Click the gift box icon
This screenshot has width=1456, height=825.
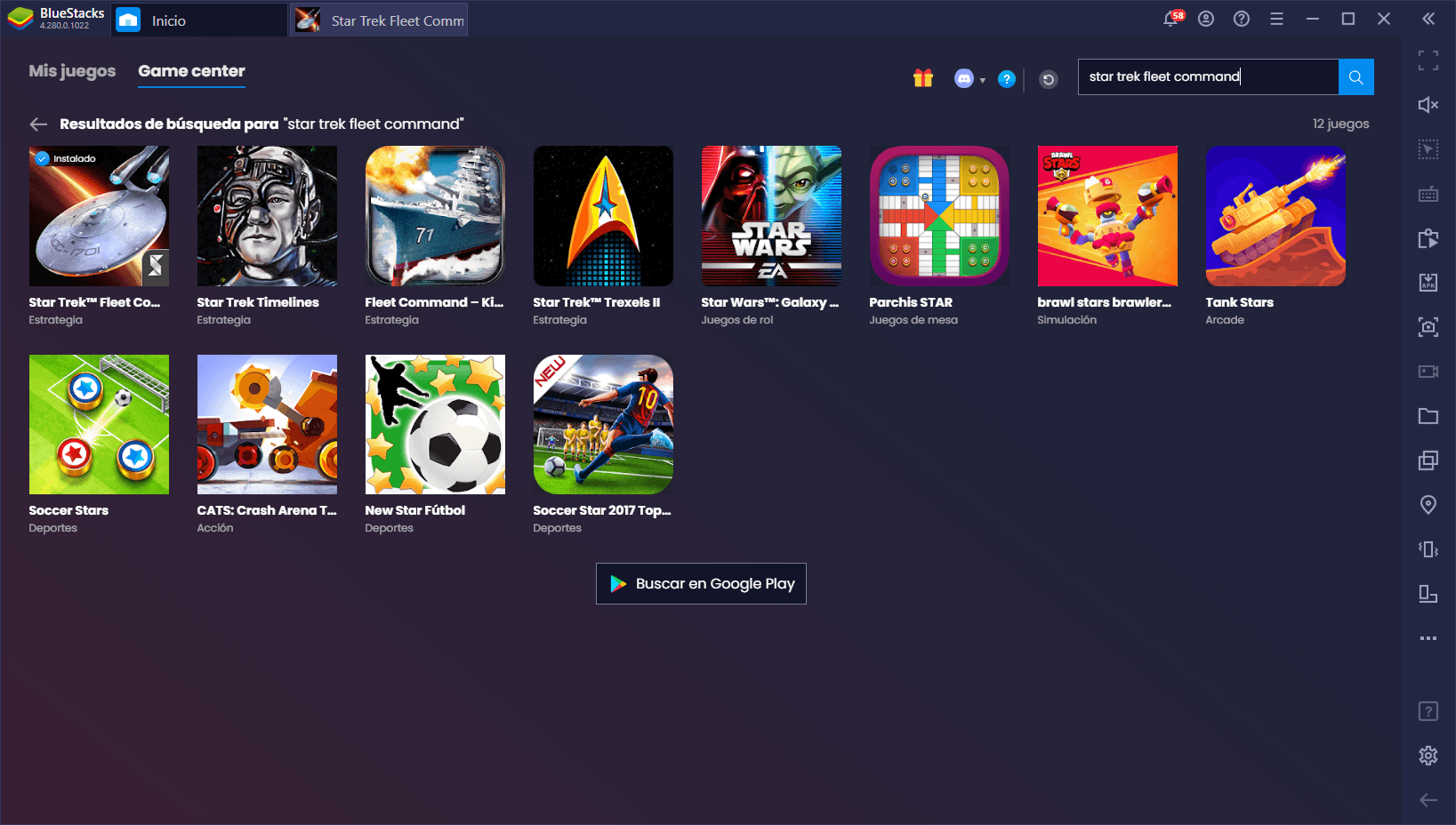(923, 78)
